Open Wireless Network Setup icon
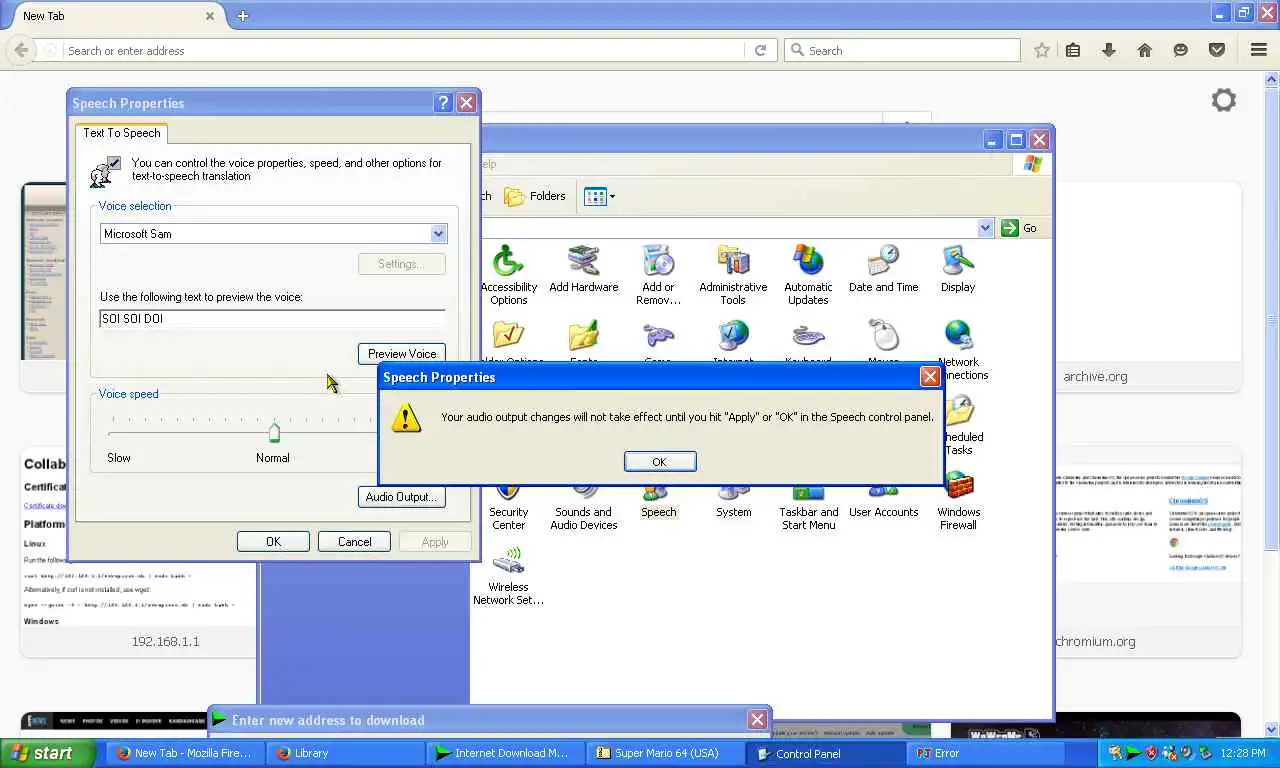This screenshot has height=768, width=1280. pos(508,575)
